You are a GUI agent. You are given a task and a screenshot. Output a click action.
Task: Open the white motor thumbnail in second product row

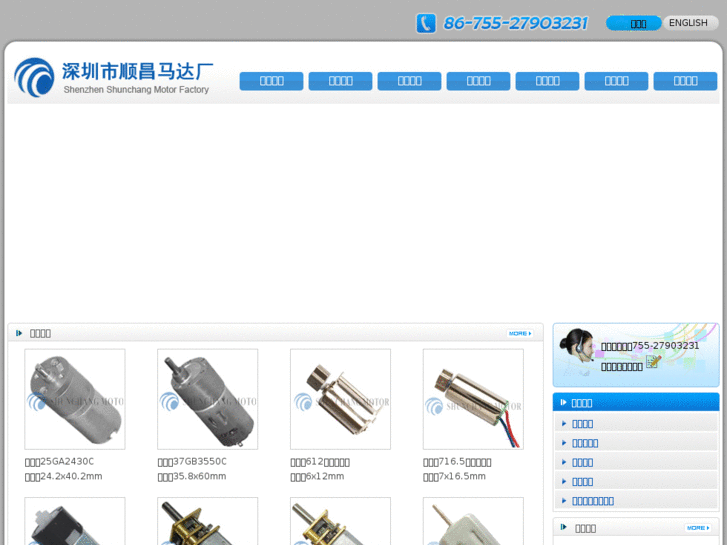click(x=473, y=521)
